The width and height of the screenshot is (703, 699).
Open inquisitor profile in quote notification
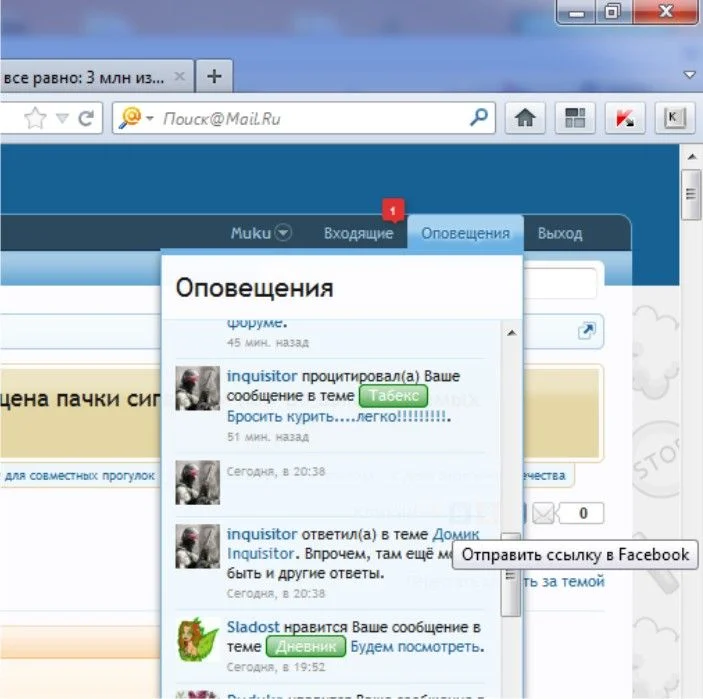coord(262,376)
